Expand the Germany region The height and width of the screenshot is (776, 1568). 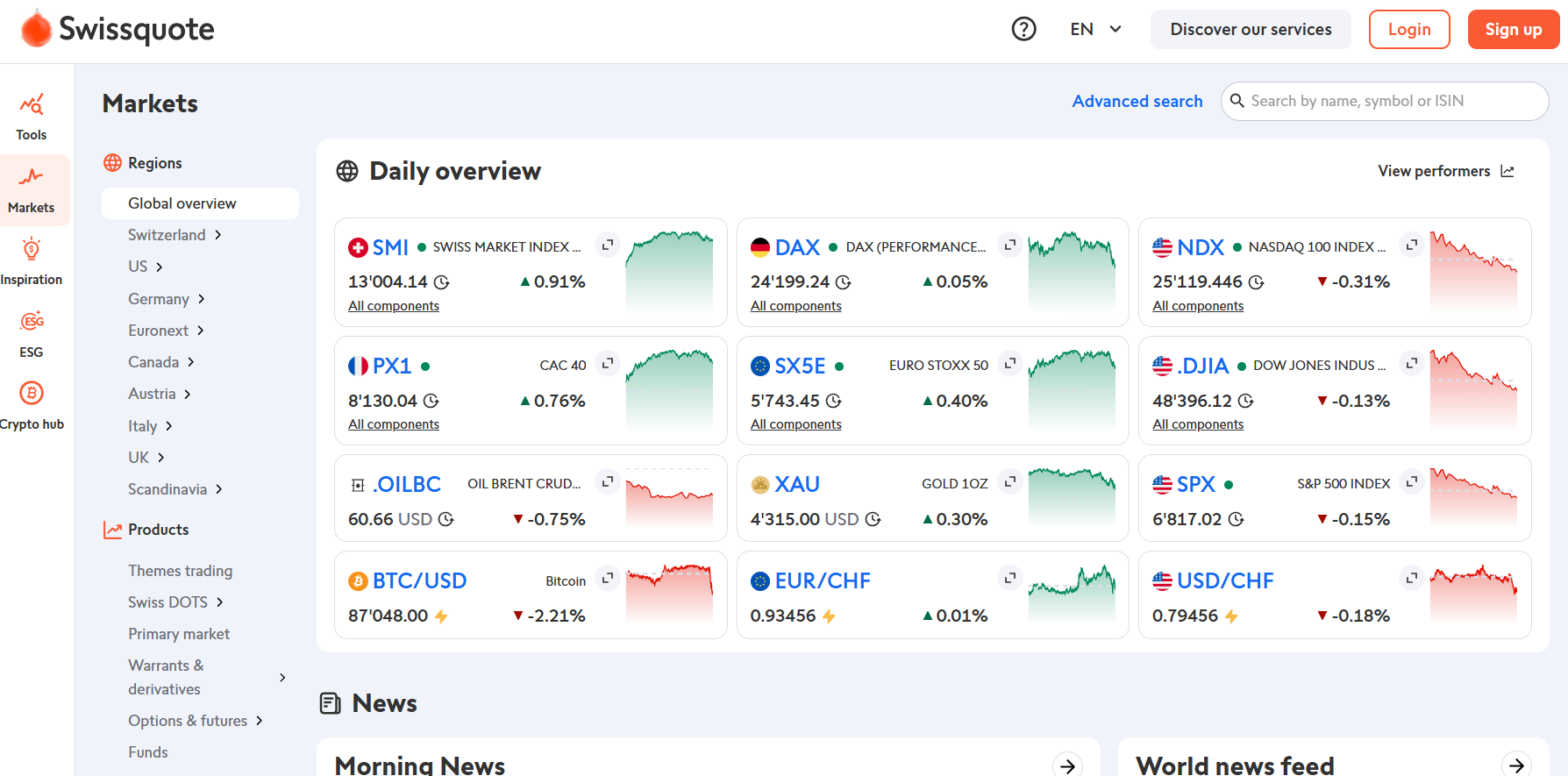[201, 299]
